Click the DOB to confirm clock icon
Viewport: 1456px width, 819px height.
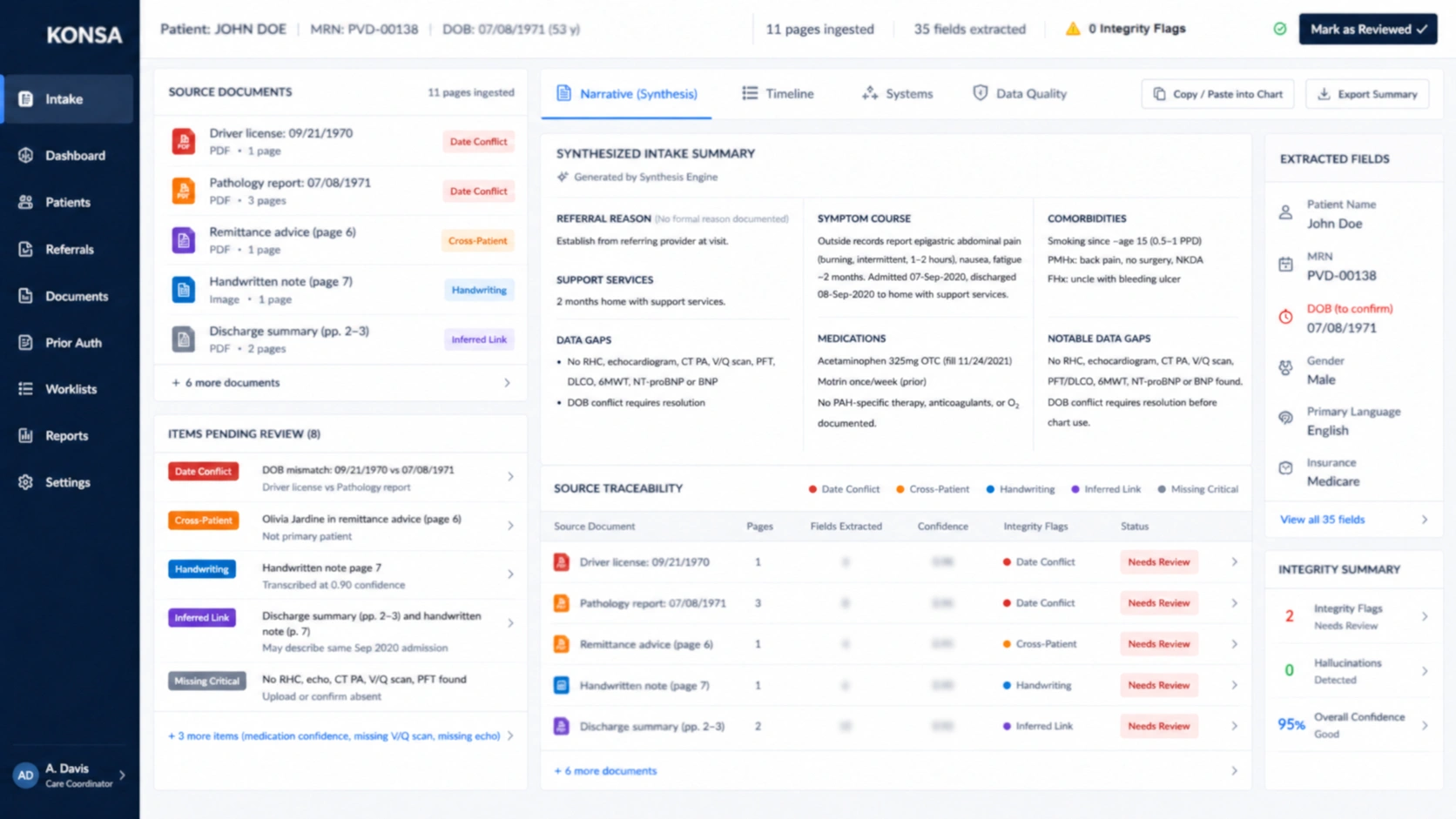(1285, 317)
